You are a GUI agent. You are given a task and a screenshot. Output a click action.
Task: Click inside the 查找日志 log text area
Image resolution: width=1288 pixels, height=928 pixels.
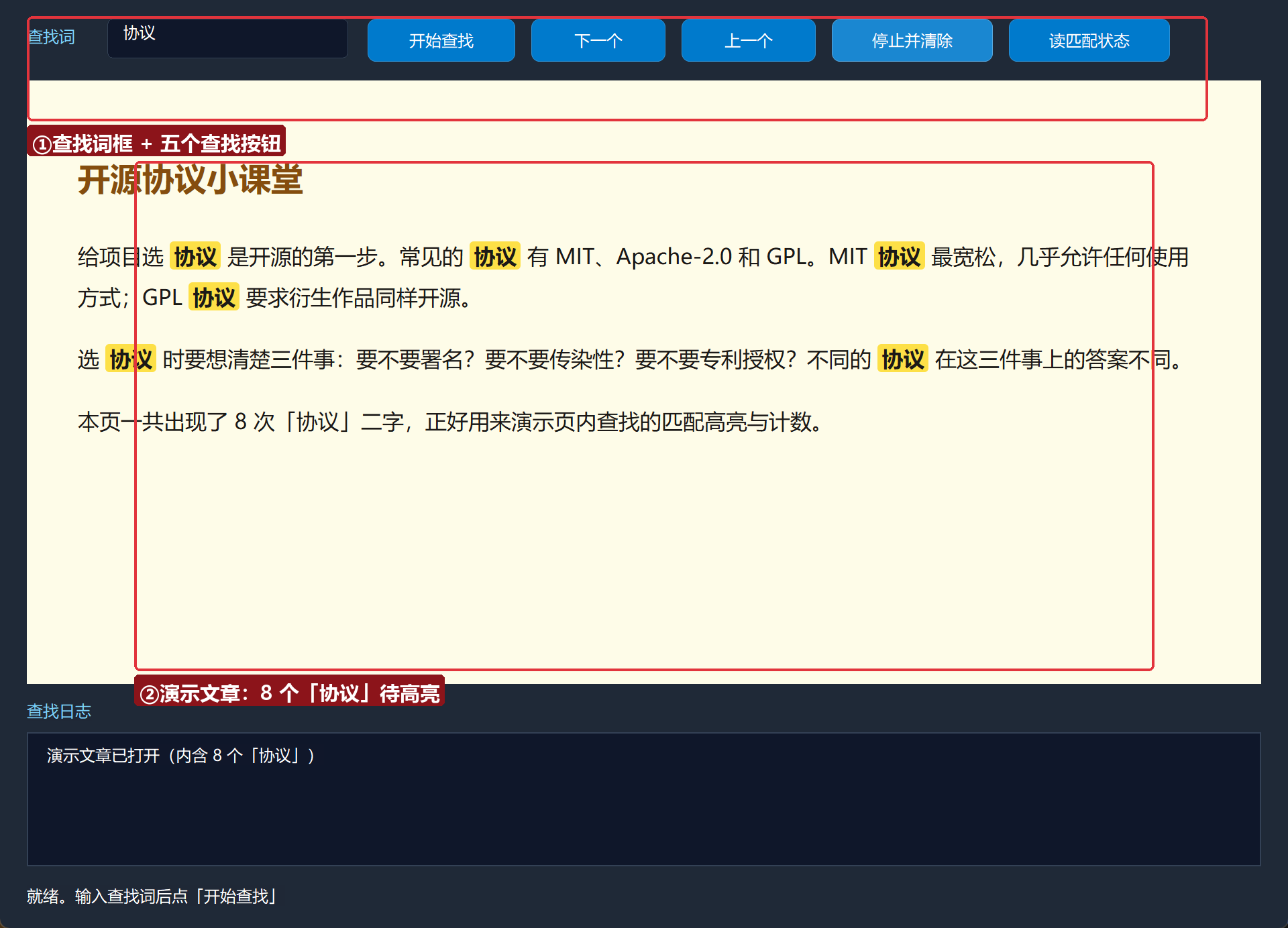(644, 799)
